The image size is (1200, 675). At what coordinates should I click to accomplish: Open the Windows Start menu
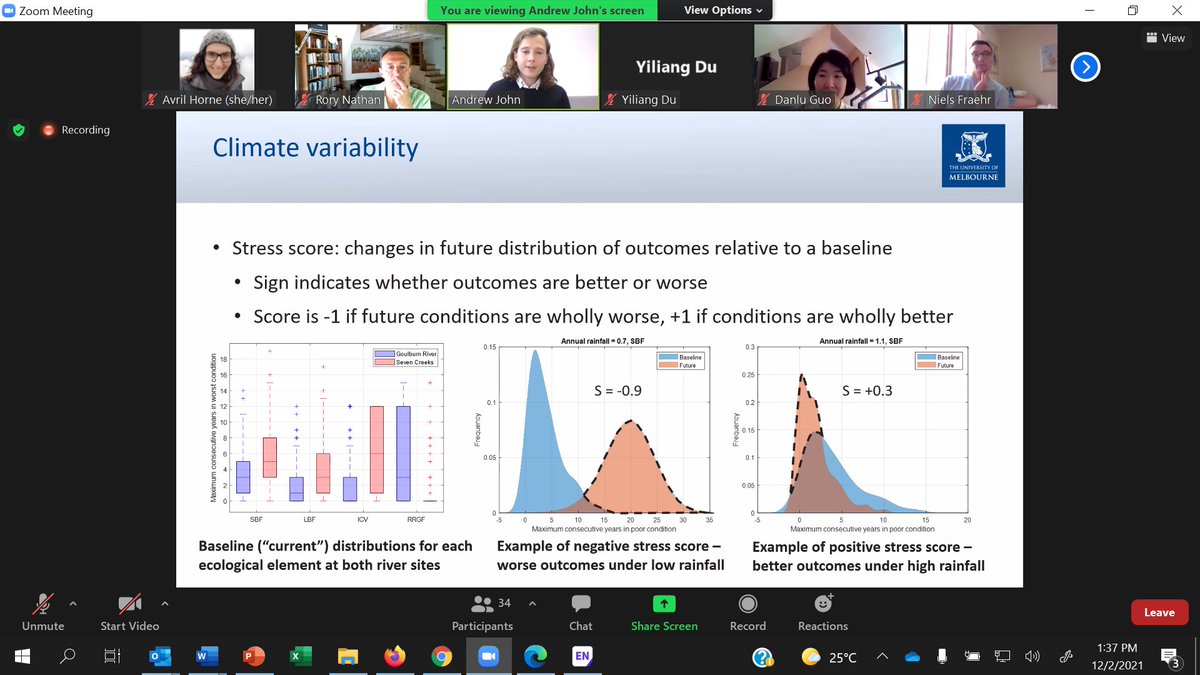pos(20,657)
